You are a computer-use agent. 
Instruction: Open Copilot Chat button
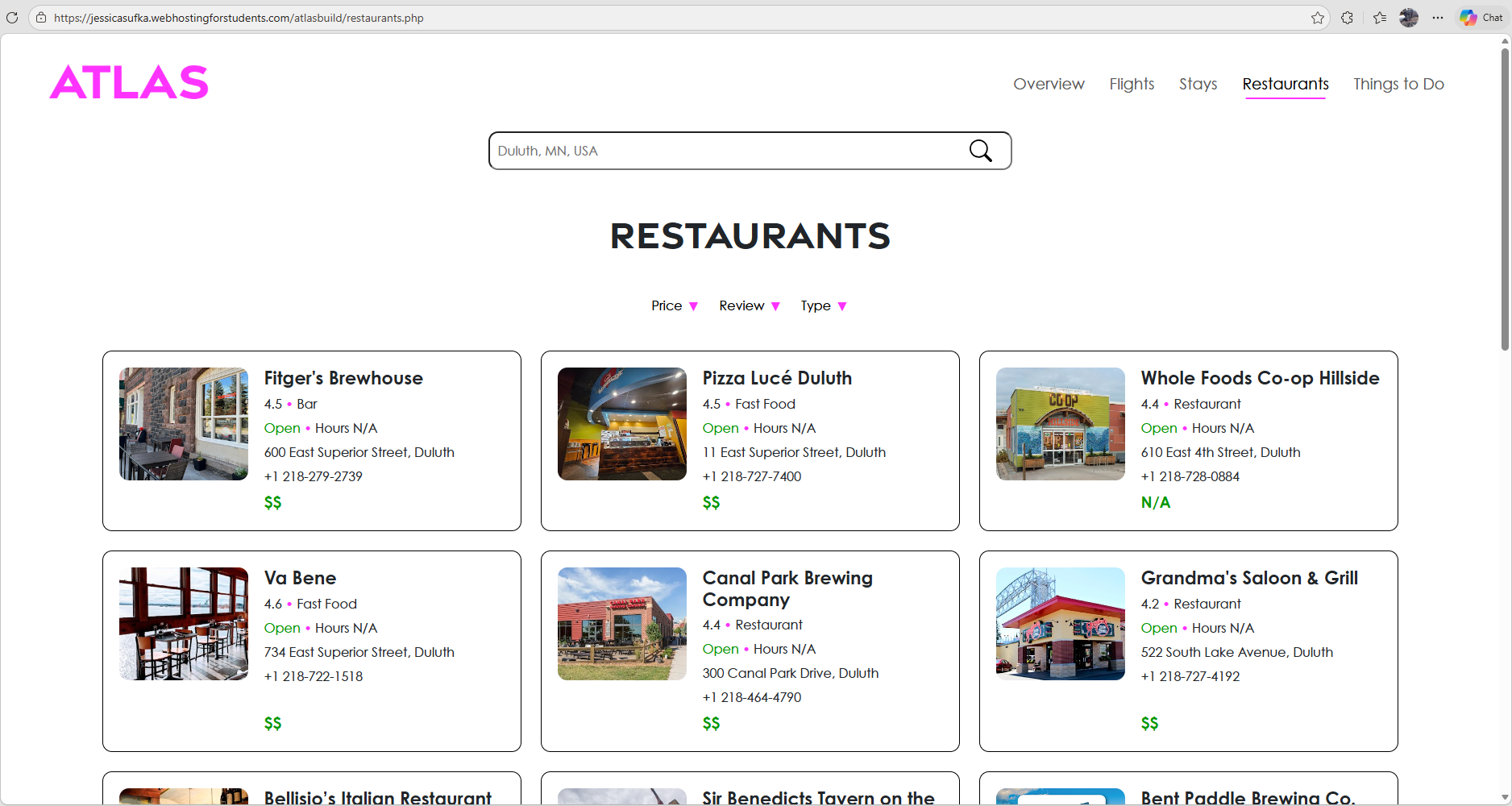point(1481,18)
